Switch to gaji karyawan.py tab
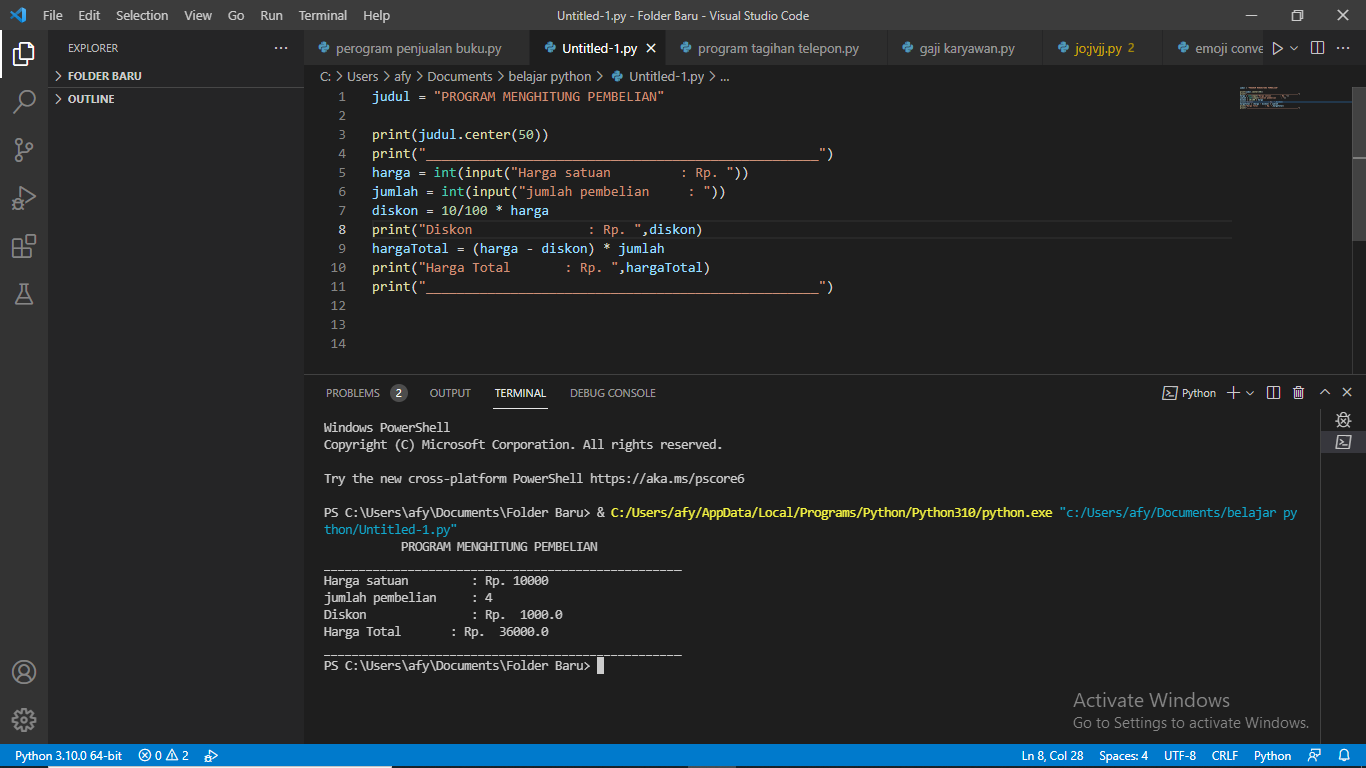Image resolution: width=1366 pixels, height=768 pixels. click(964, 48)
